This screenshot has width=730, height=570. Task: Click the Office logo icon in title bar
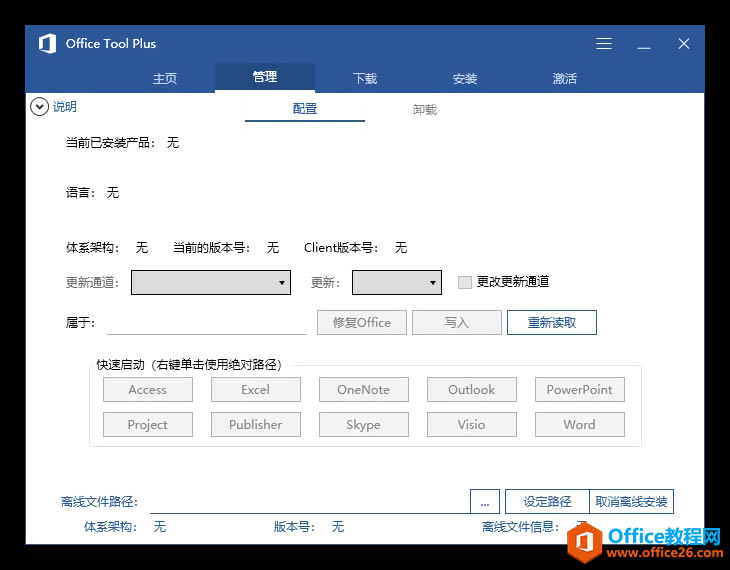(x=47, y=44)
